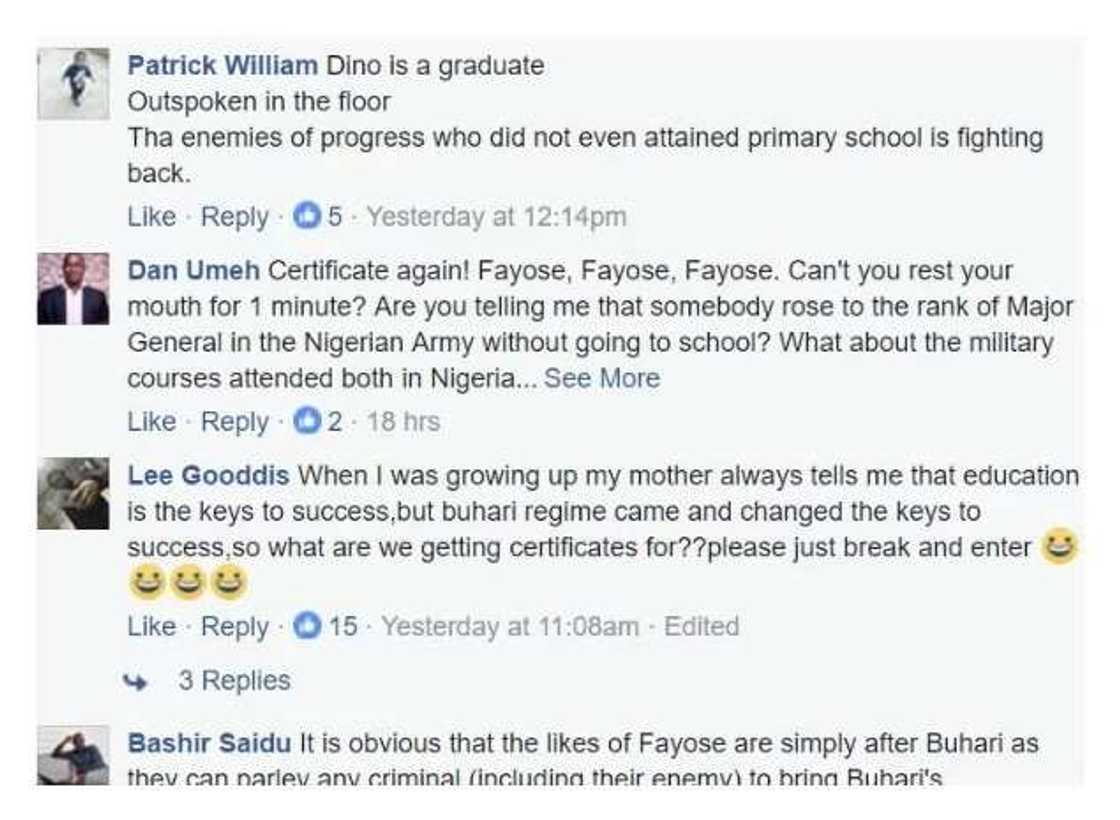This screenshot has height=820, width=1120.
Task: Like Lee Gooddis's comment
Action: click(x=151, y=627)
